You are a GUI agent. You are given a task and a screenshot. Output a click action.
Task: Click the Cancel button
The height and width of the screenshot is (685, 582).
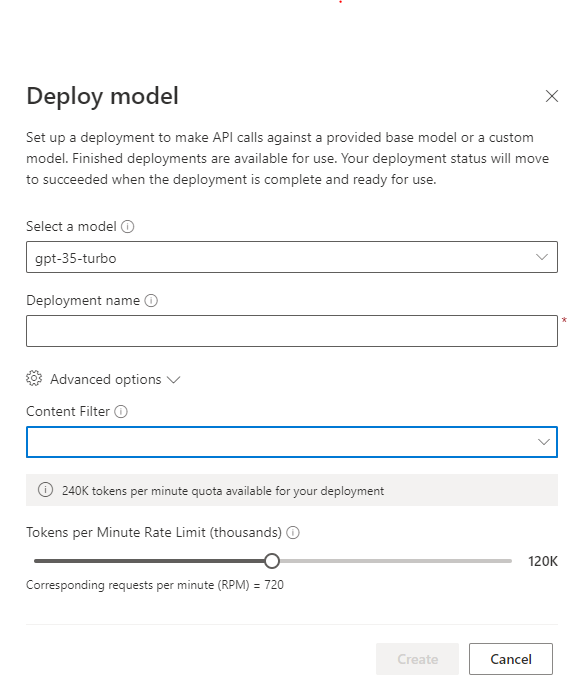511,659
